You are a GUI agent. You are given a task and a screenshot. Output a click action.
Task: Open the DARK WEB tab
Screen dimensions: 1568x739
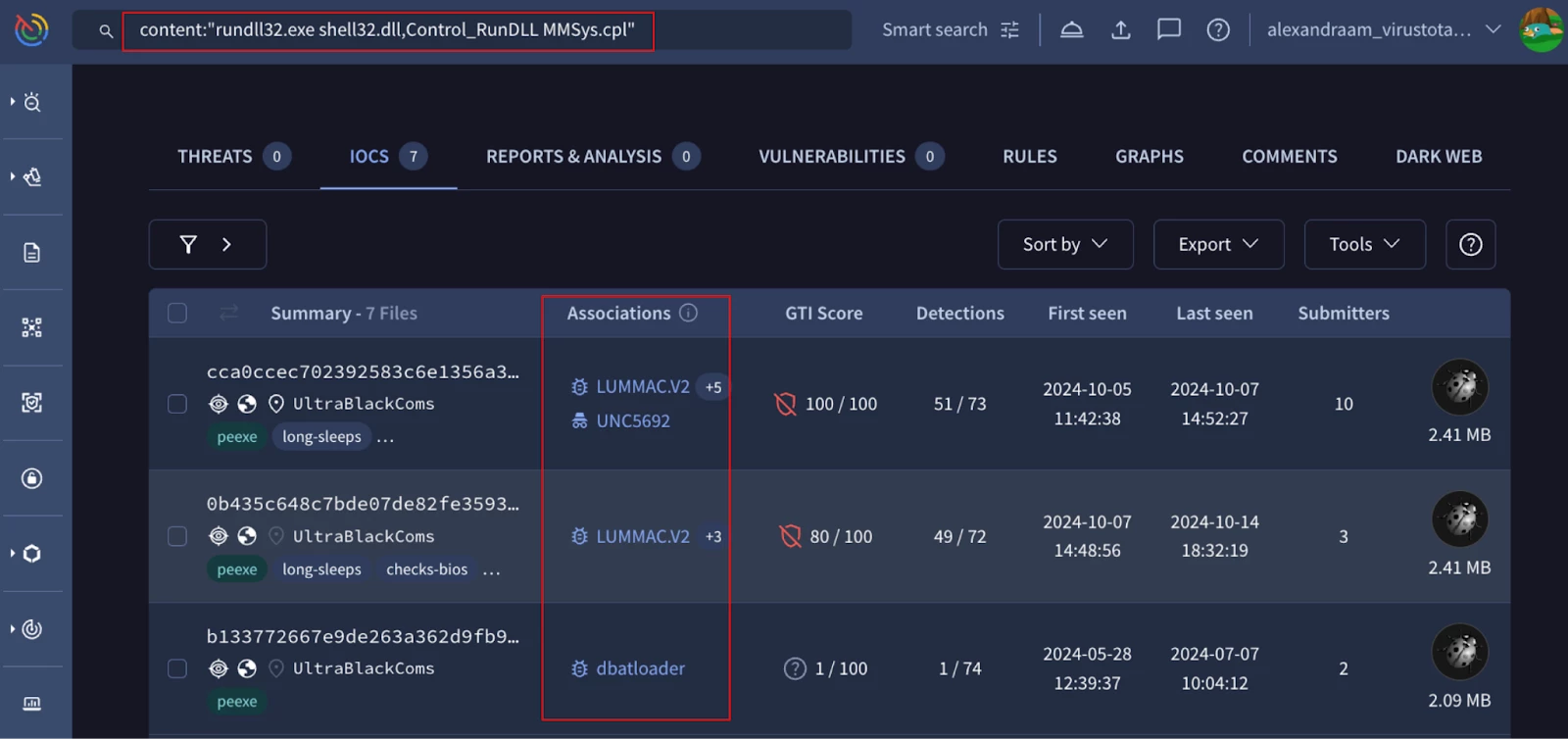coord(1439,156)
